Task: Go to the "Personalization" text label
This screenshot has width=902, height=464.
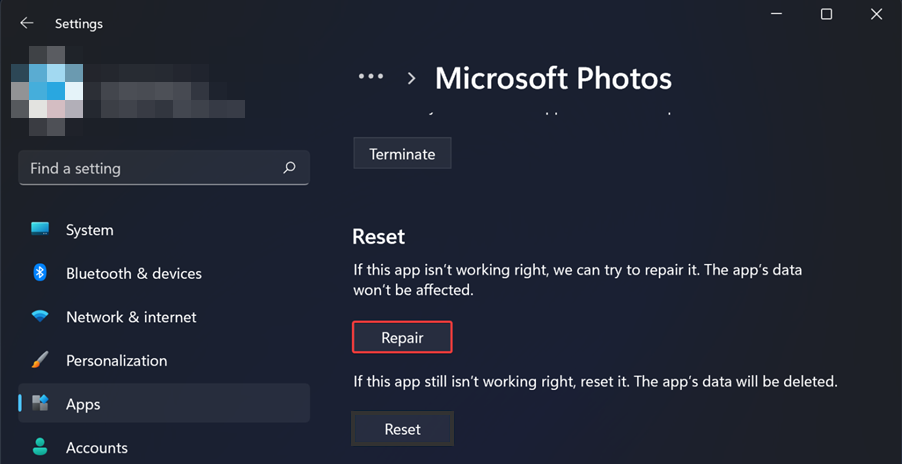Action: (x=116, y=360)
